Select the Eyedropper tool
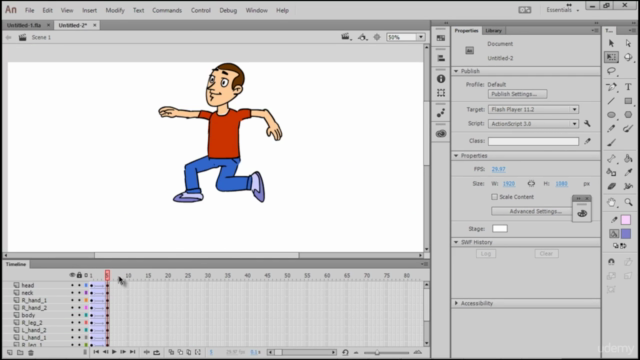This screenshot has width=640, height=360. click(628, 173)
